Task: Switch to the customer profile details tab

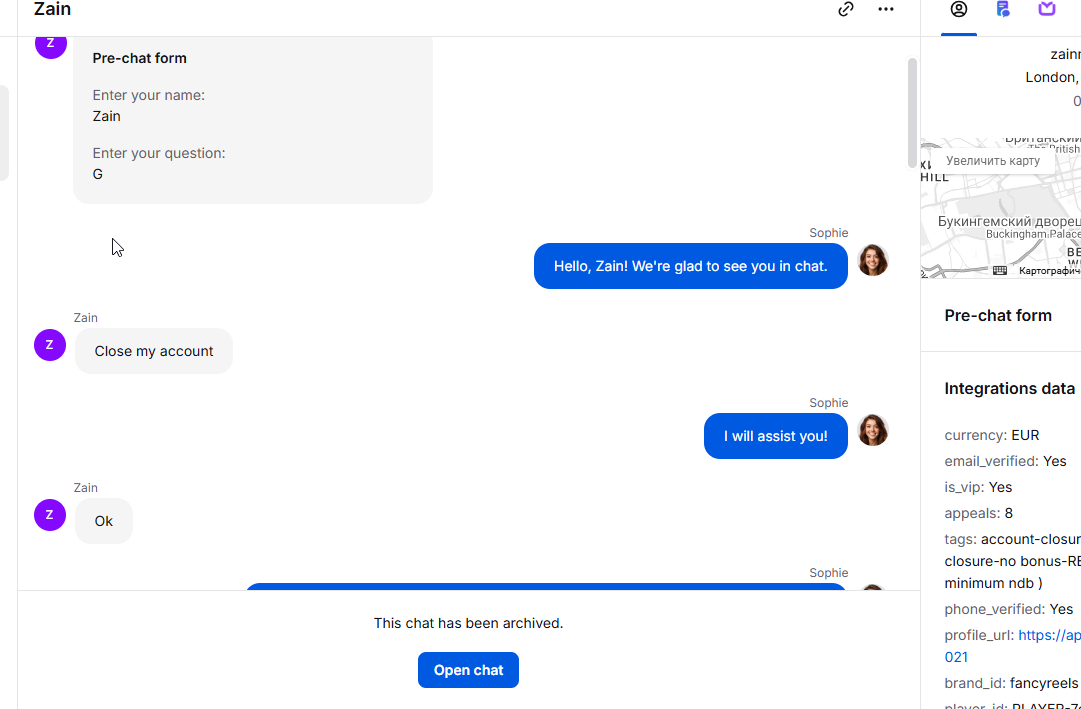Action: click(x=959, y=10)
